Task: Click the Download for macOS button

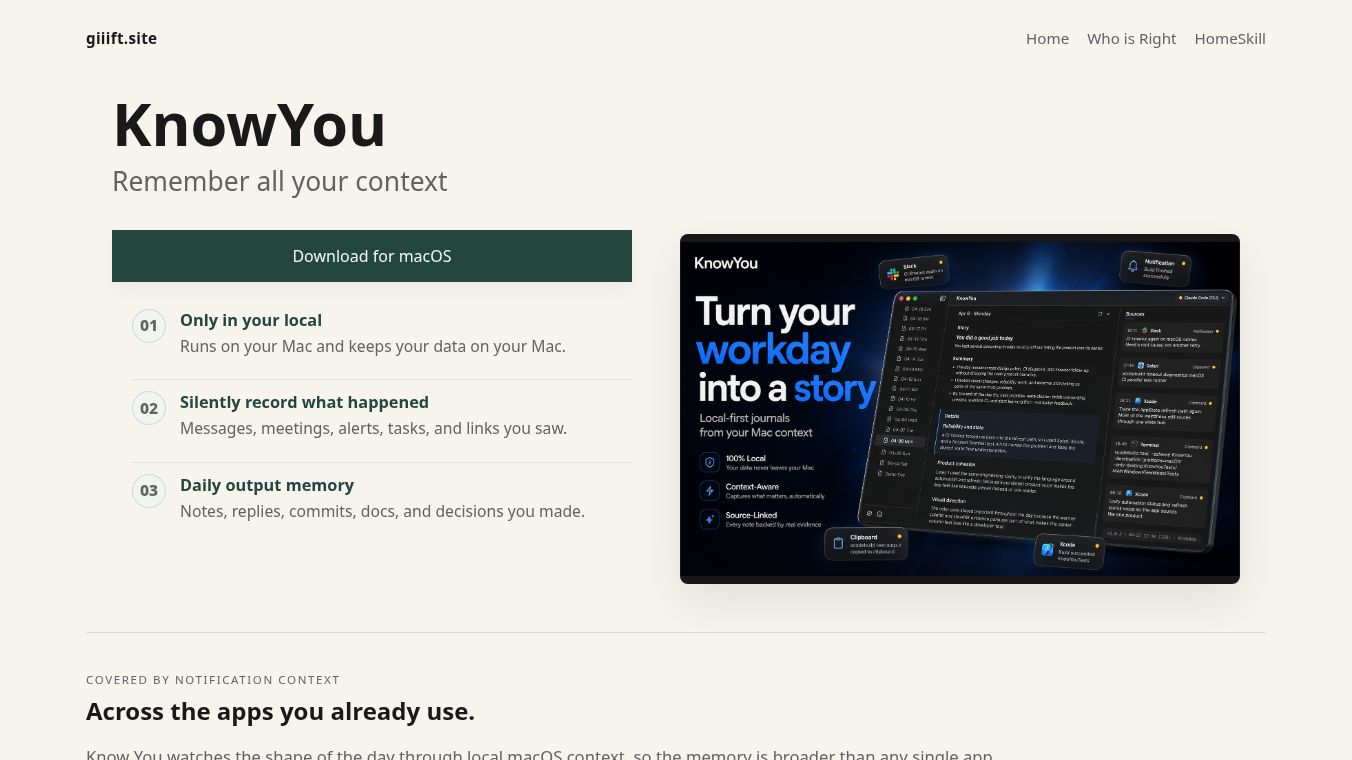Action: click(372, 256)
